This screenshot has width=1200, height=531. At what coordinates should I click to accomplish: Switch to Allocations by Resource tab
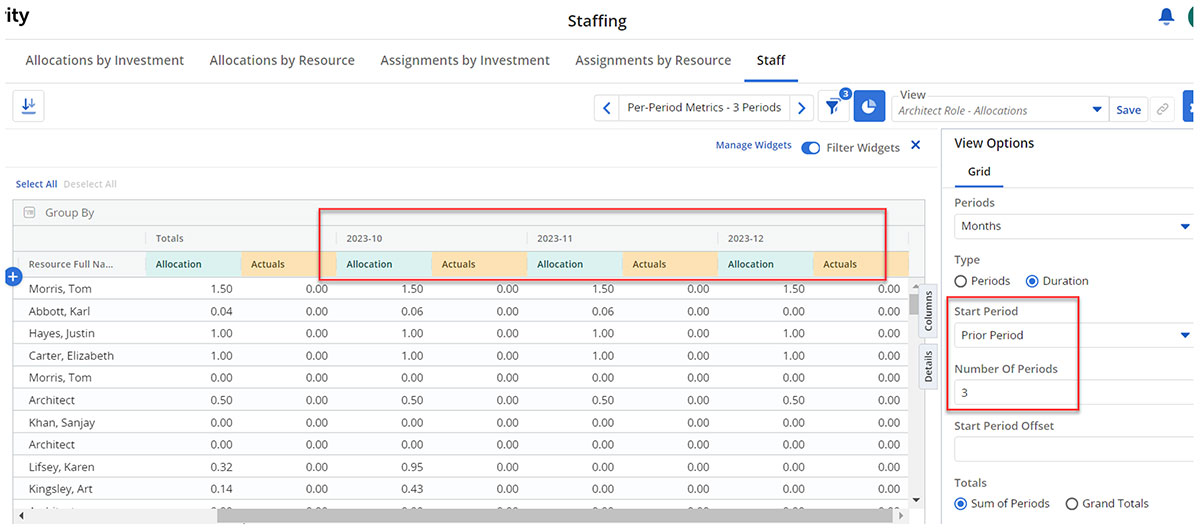click(282, 60)
